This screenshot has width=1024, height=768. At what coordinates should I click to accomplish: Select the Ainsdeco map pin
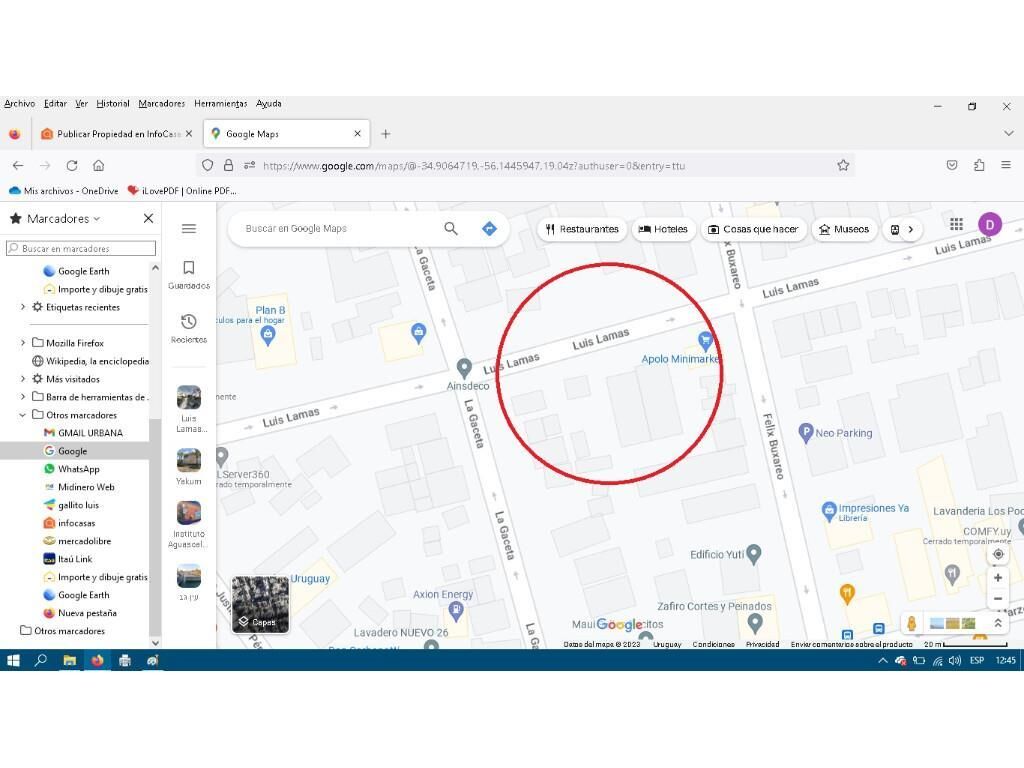[x=464, y=368]
